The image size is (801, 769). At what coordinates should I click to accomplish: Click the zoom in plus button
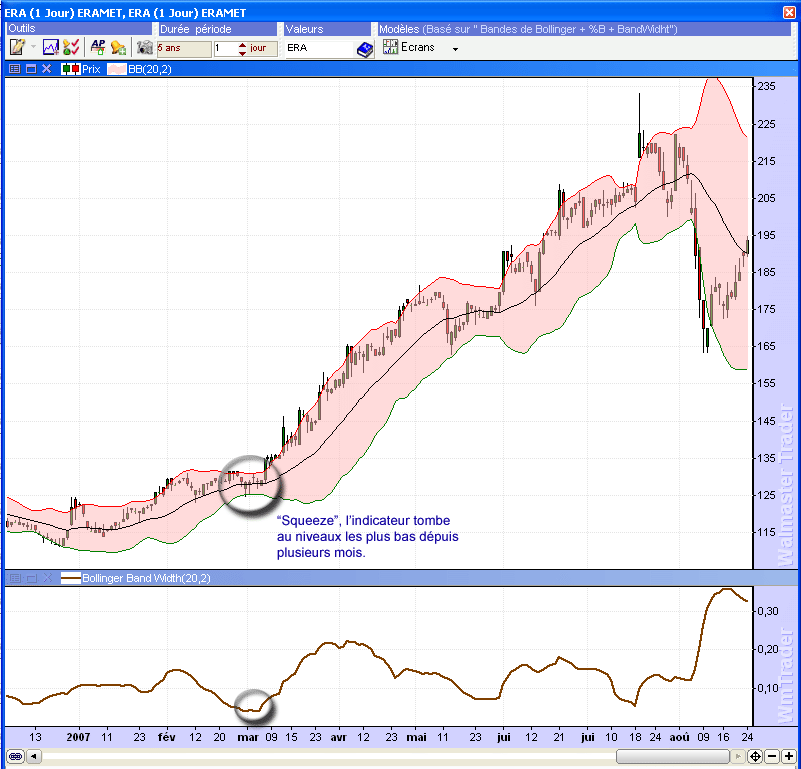click(x=788, y=756)
